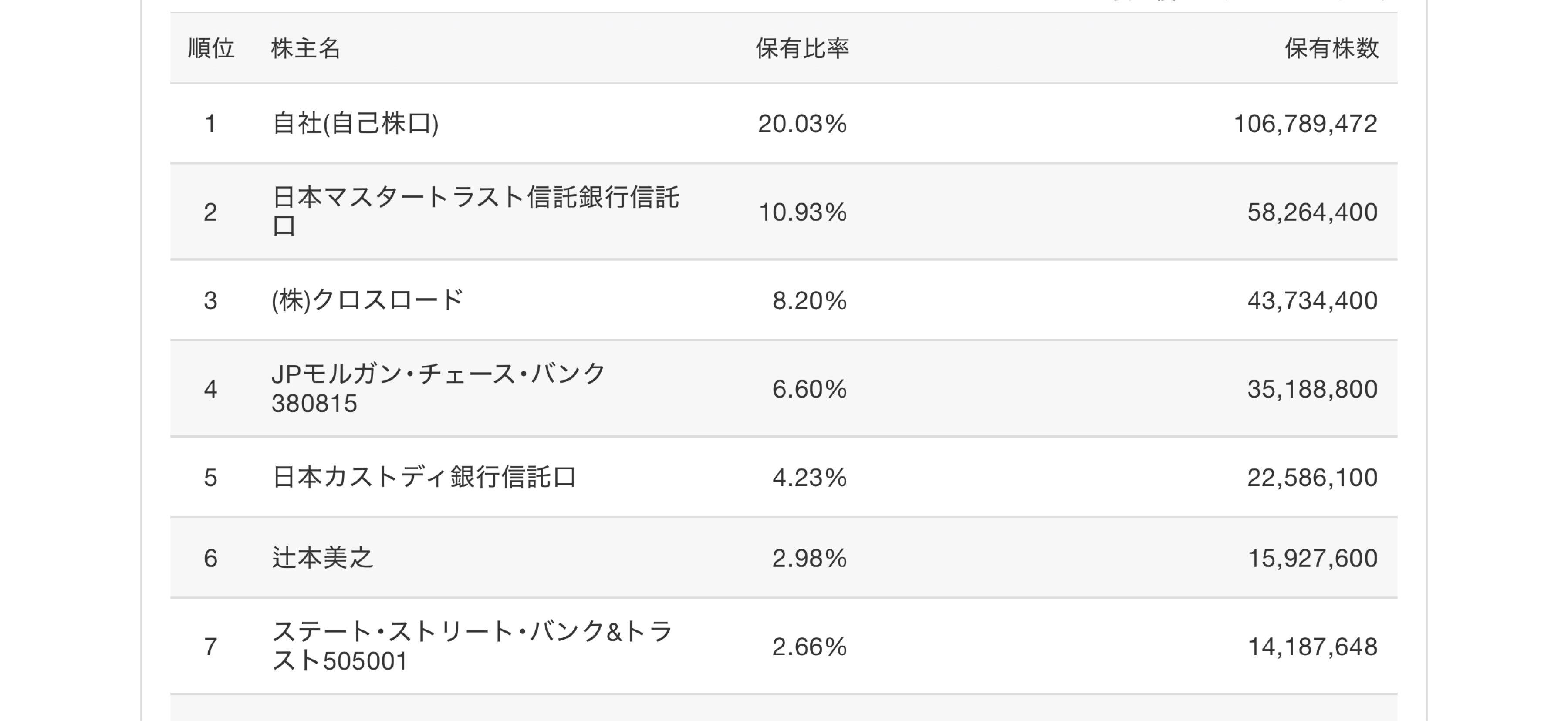
Task: Select 日本カストディ銀行信託口 shareholder name
Action: point(424,477)
